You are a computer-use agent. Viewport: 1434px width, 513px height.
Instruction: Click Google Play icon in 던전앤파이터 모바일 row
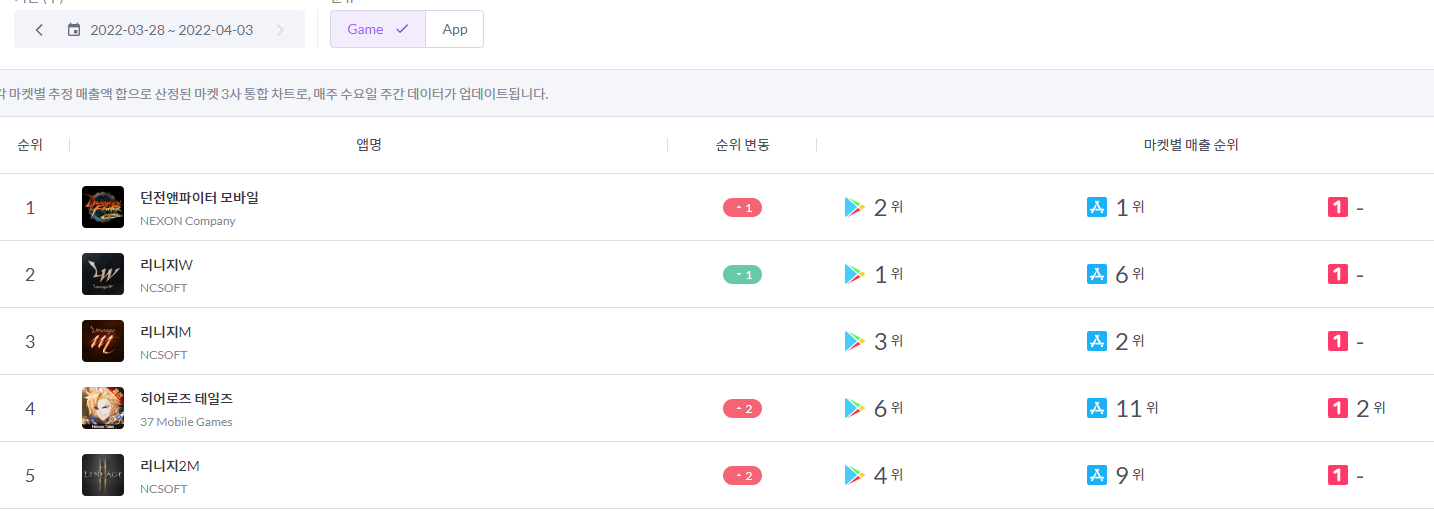(854, 207)
